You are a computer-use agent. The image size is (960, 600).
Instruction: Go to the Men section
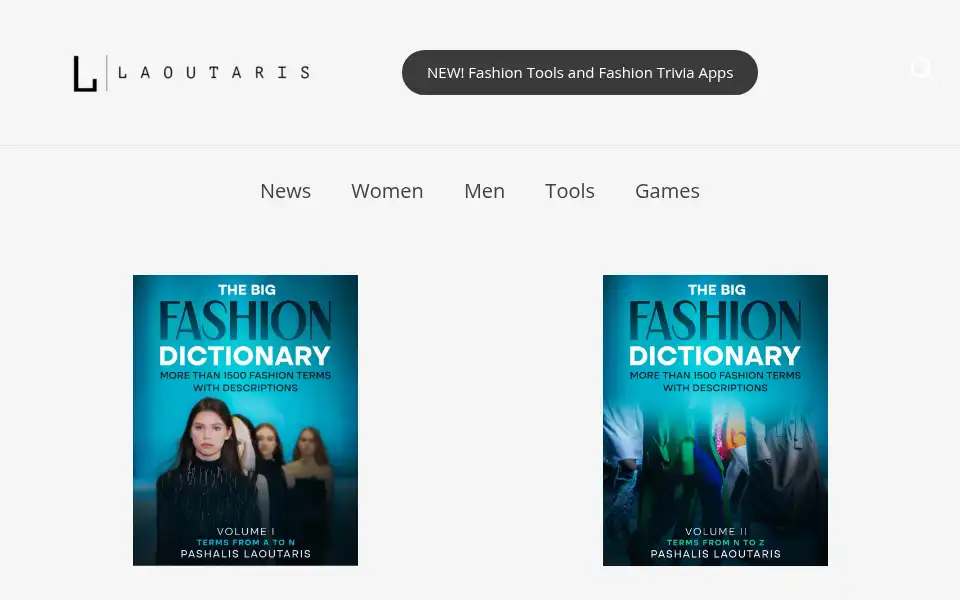[484, 191]
